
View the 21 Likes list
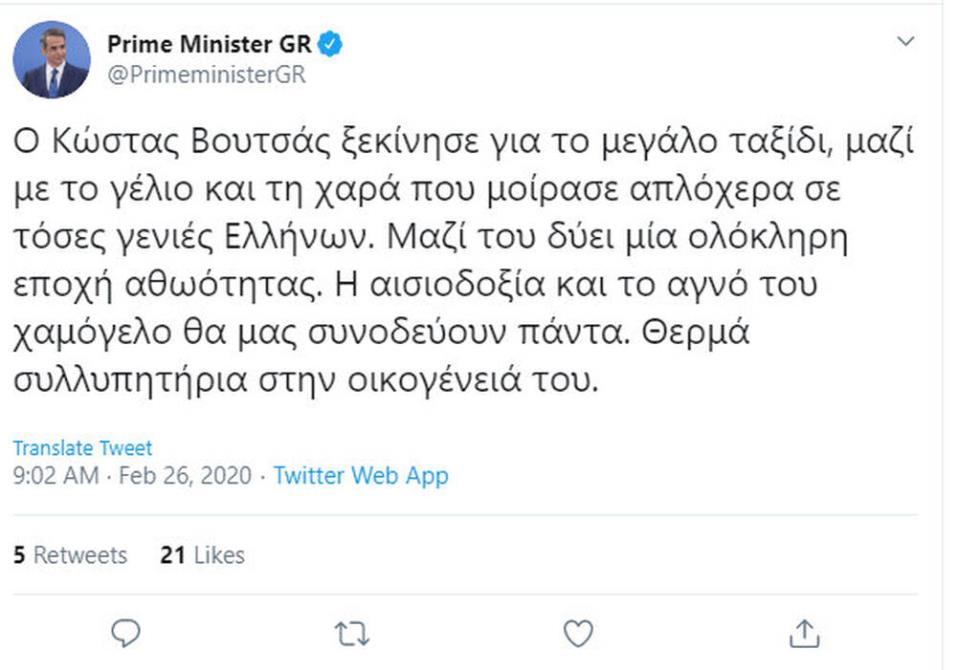point(202,555)
